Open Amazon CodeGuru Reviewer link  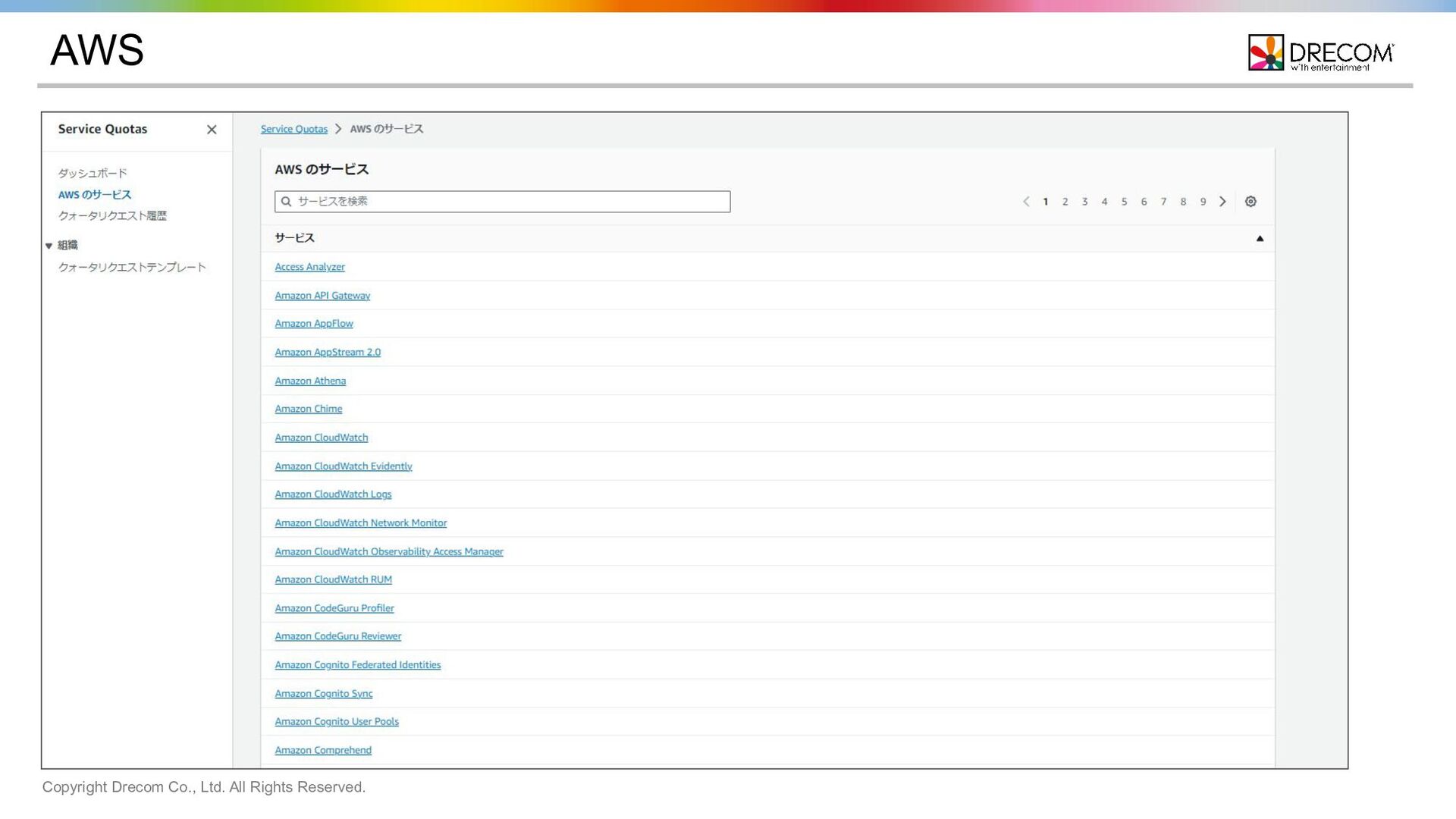click(x=338, y=637)
